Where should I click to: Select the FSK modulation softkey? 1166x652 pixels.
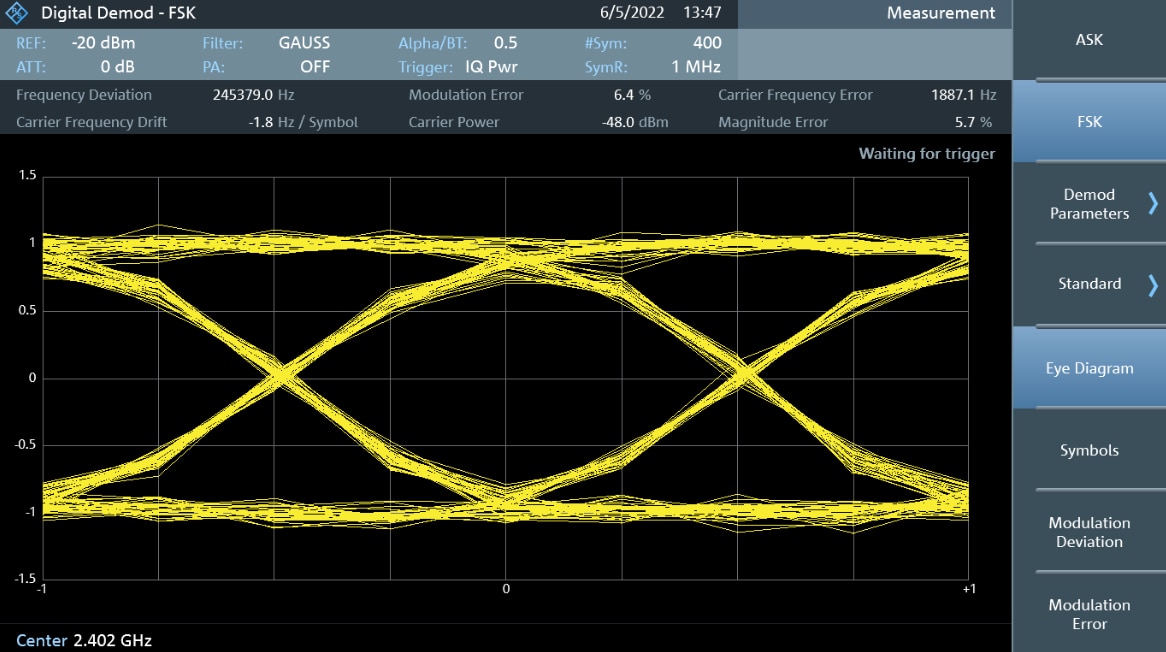click(1089, 121)
